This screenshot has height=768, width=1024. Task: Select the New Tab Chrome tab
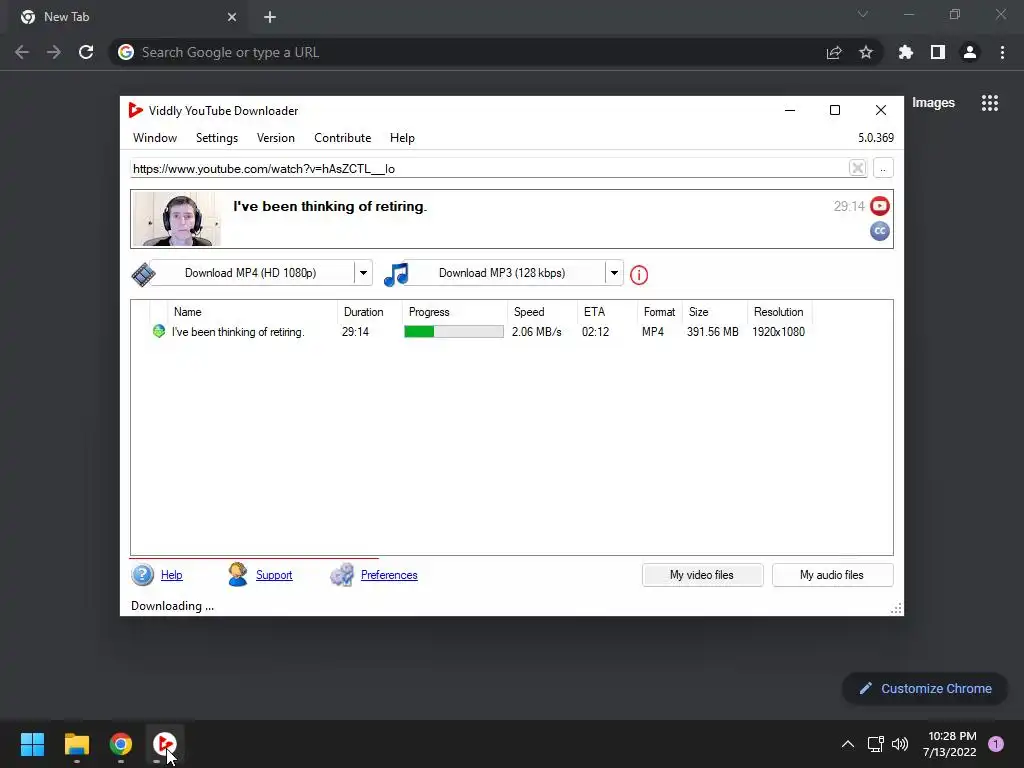pyautogui.click(x=129, y=18)
